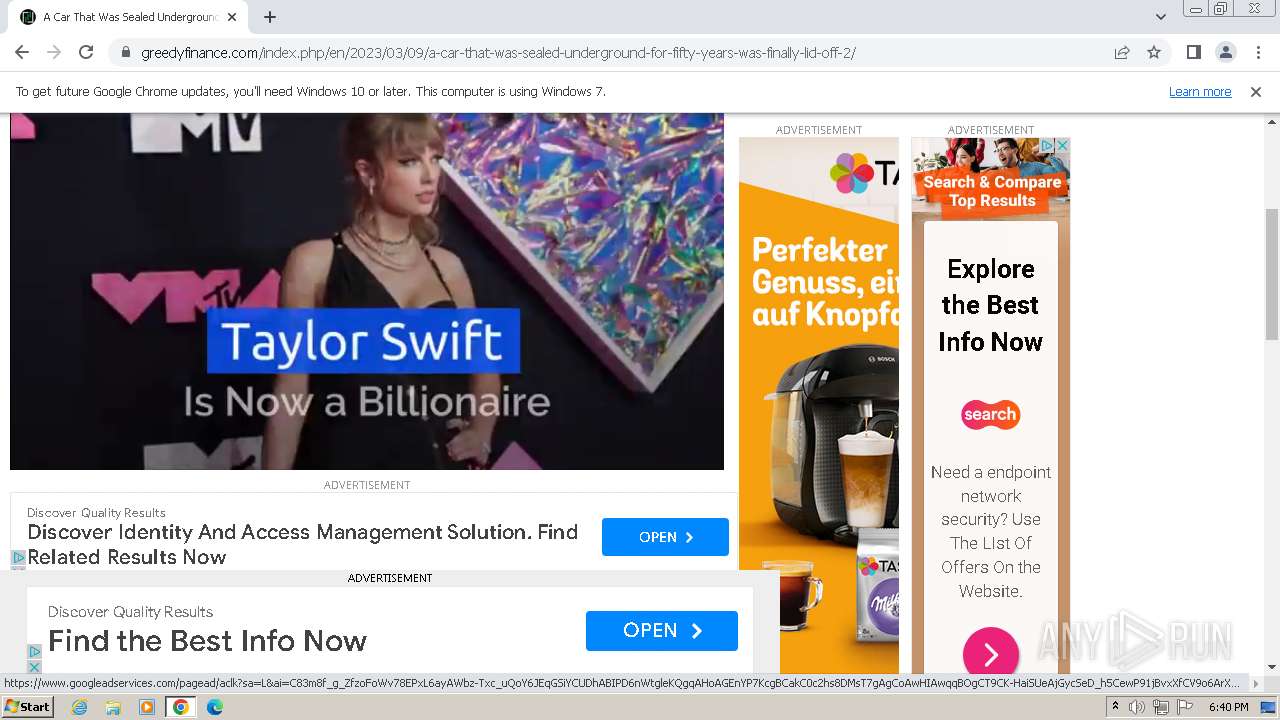The height and width of the screenshot is (720, 1280).
Task: Show hidden system tray icons
Action: [1115, 707]
